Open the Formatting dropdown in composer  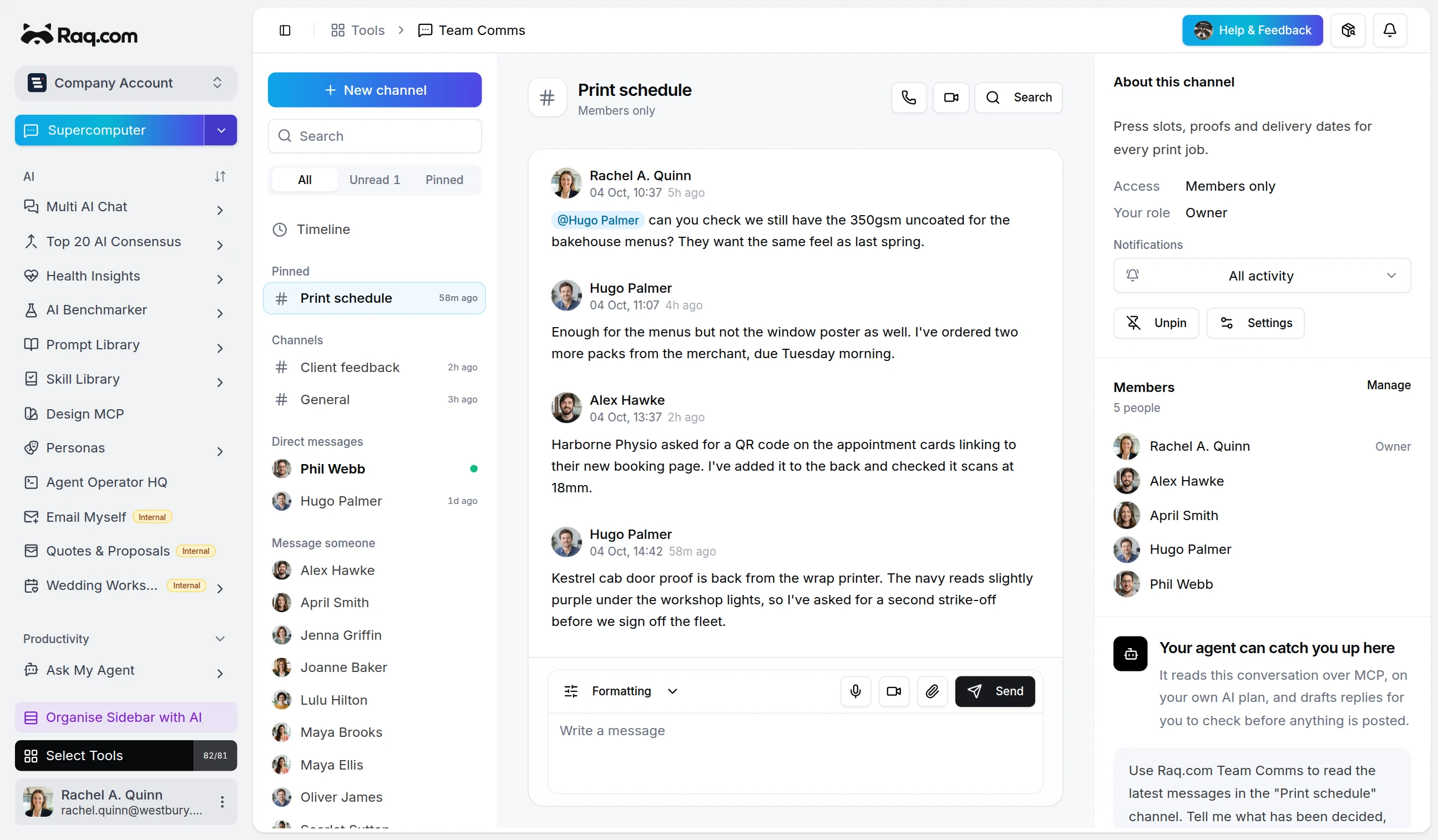pos(621,691)
